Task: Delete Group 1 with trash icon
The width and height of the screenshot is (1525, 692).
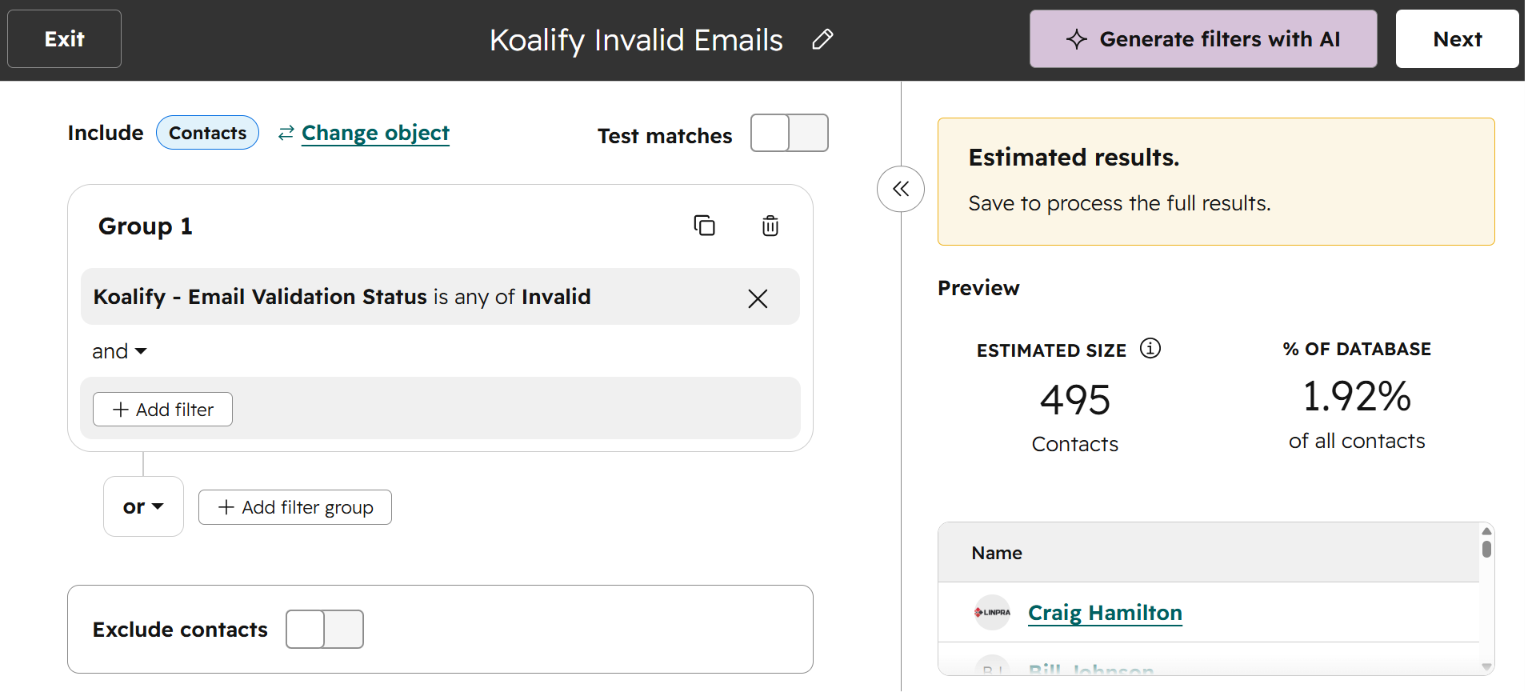Action: (x=770, y=226)
